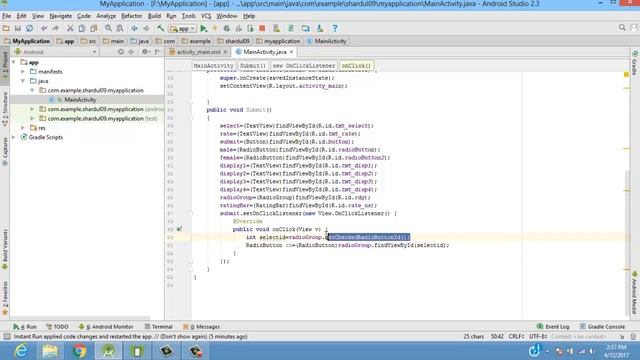Expand the Gradle Scripts node
This screenshot has width=640, height=360.
[x=14, y=137]
